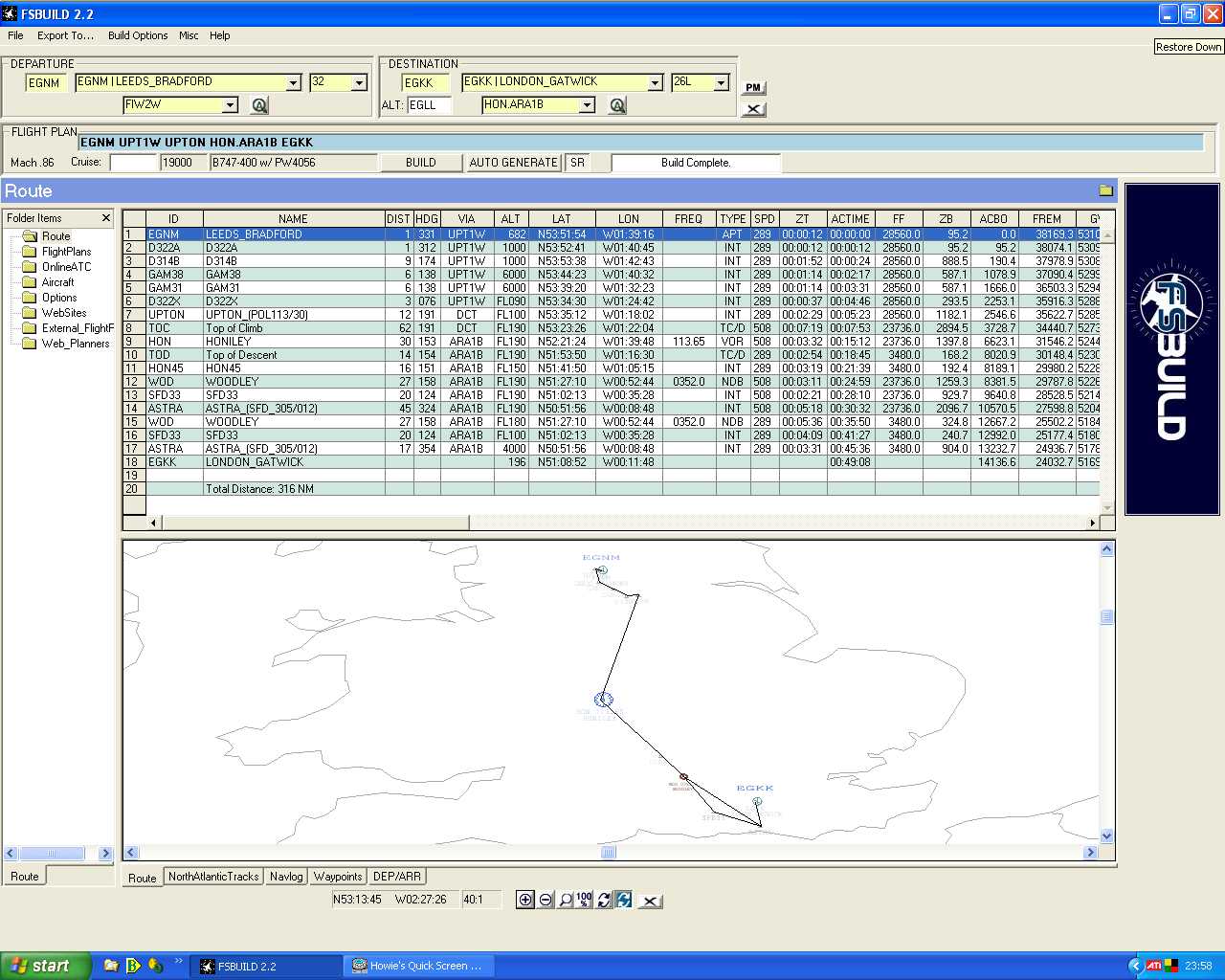Viewport: 1225px width, 980px height.
Task: Switch to the Waypoints tab
Action: 338,877
